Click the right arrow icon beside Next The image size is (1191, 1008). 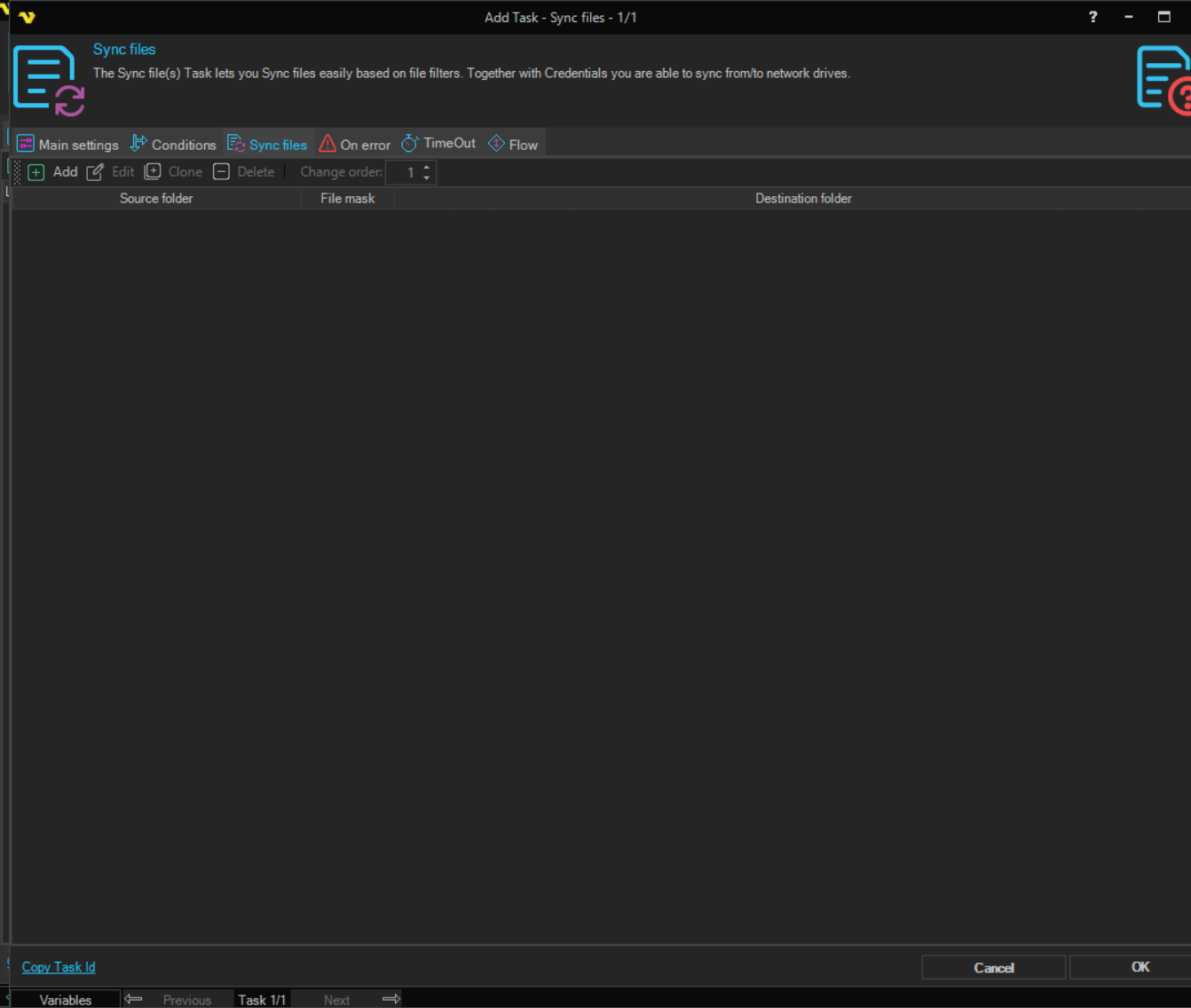[390, 999]
